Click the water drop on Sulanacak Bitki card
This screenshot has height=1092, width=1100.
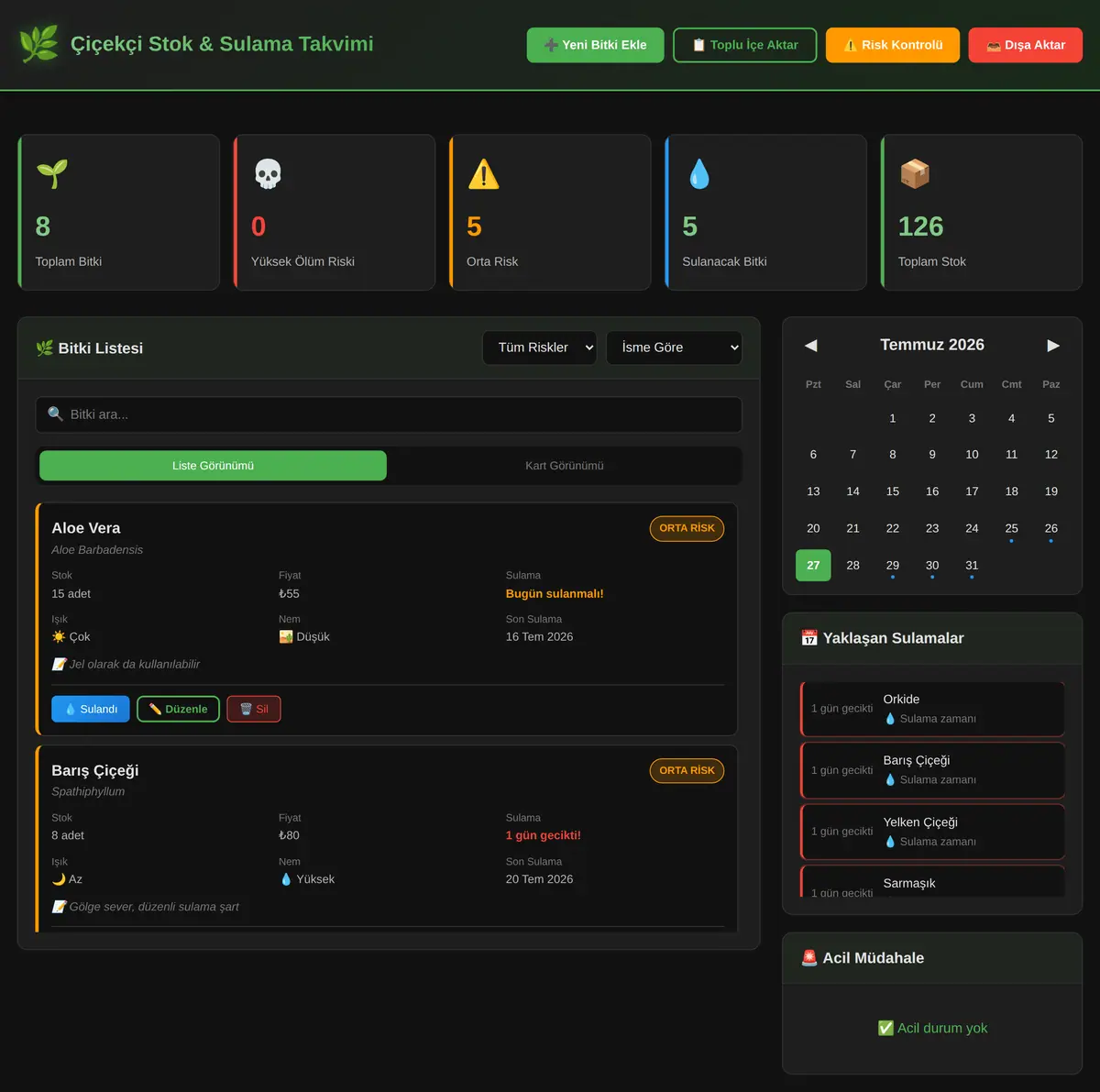pos(699,173)
